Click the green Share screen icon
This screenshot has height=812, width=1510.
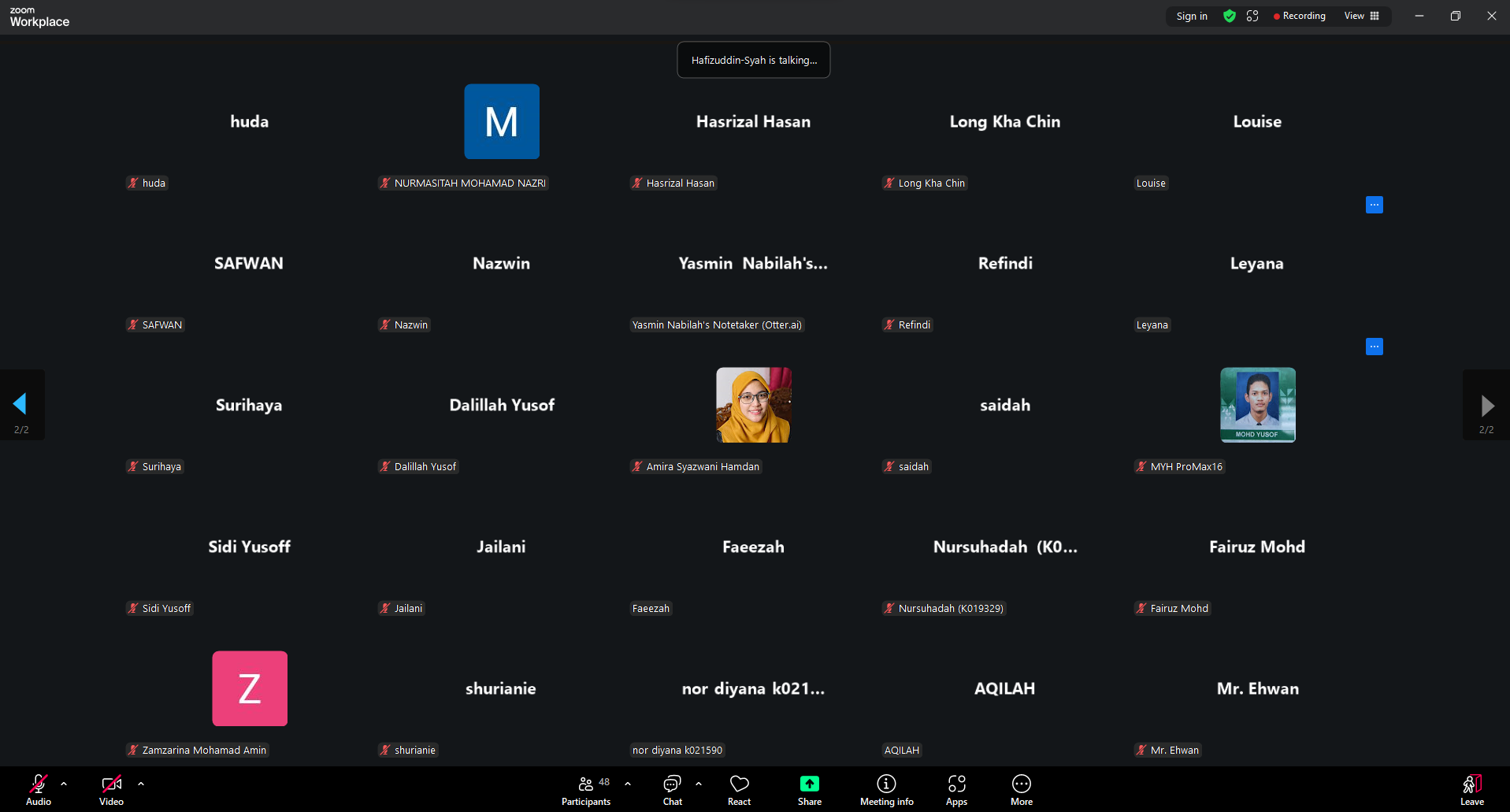pyautogui.click(x=809, y=784)
